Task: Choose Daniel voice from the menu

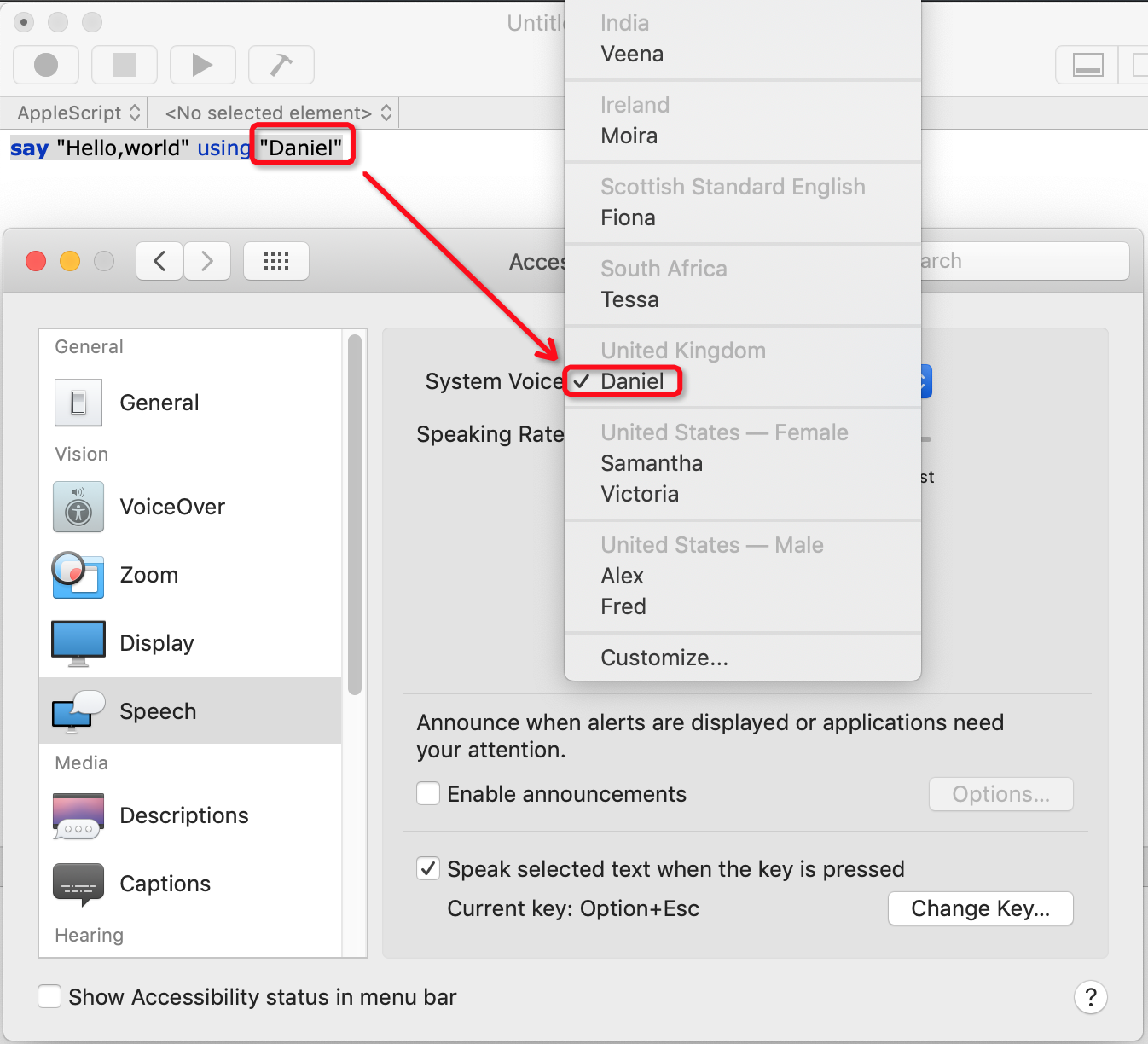Action: [x=742, y=381]
